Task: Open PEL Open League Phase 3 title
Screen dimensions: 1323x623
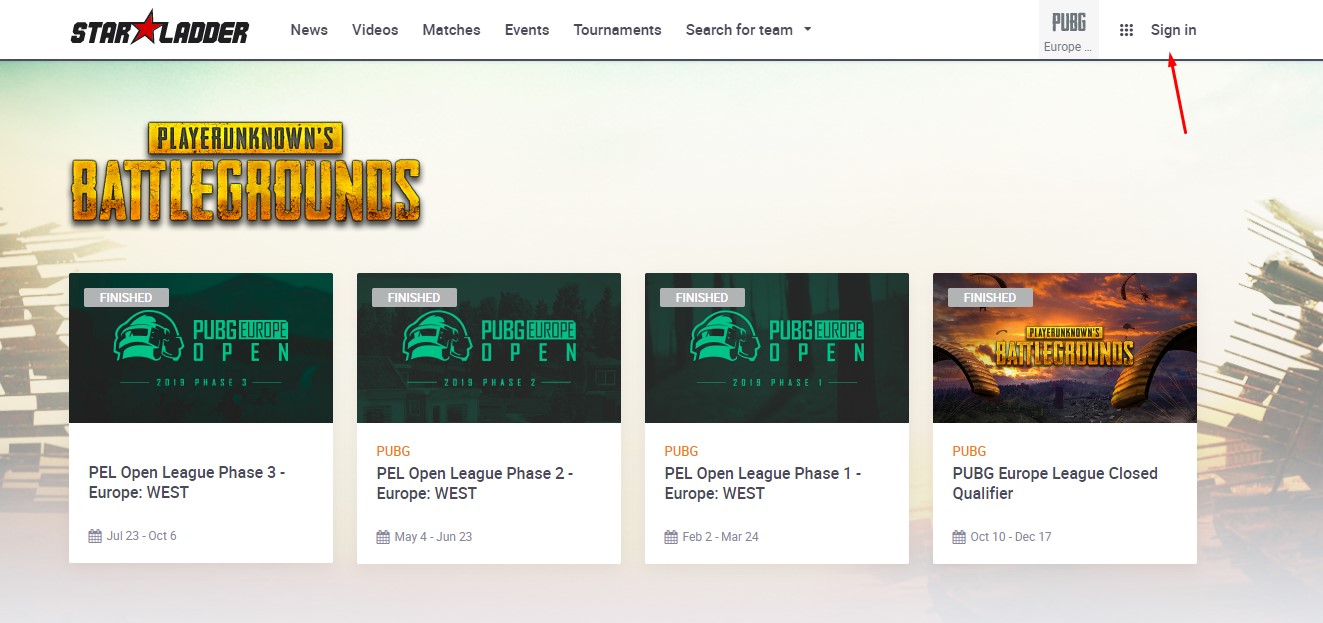Action: (187, 482)
